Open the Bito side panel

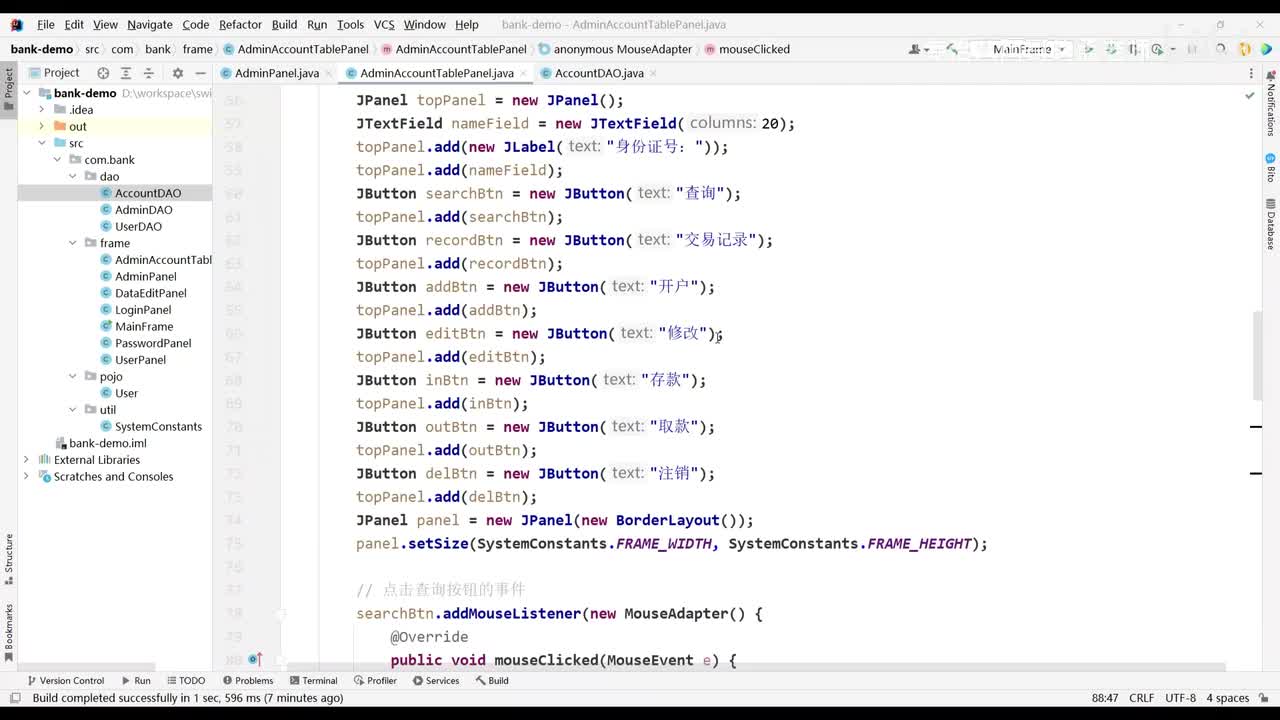[x=1271, y=167]
